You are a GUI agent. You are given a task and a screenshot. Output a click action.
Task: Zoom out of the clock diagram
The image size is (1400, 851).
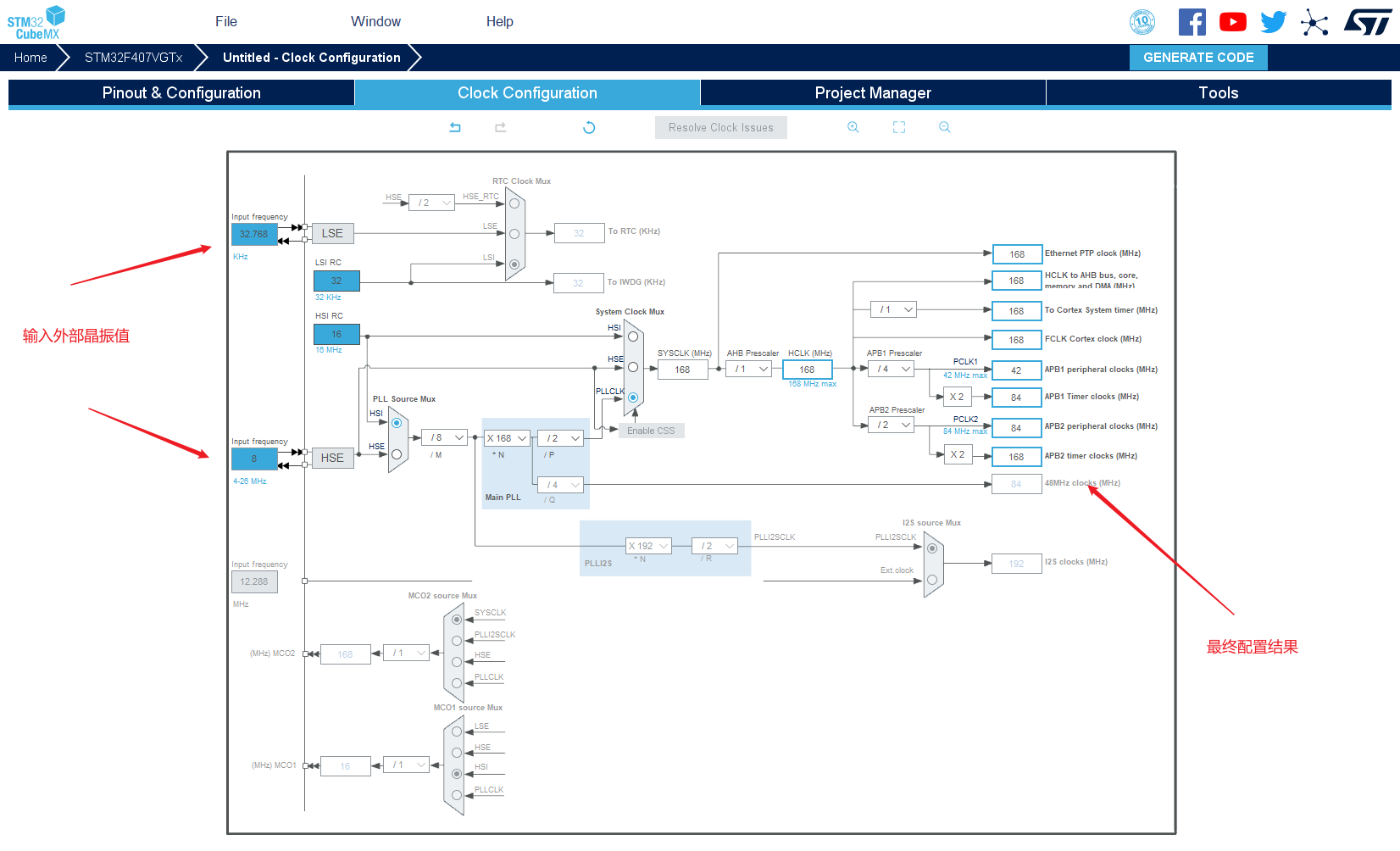tap(945, 127)
